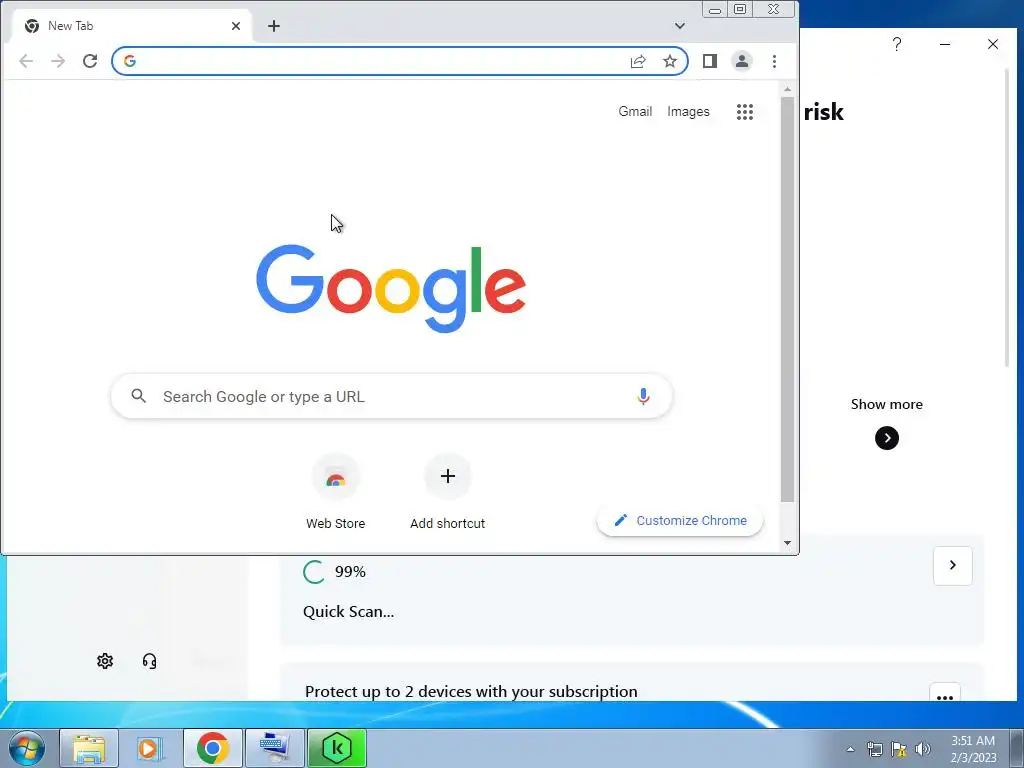Open Kaspersky settings gear
1024x768 pixels.
pos(105,662)
